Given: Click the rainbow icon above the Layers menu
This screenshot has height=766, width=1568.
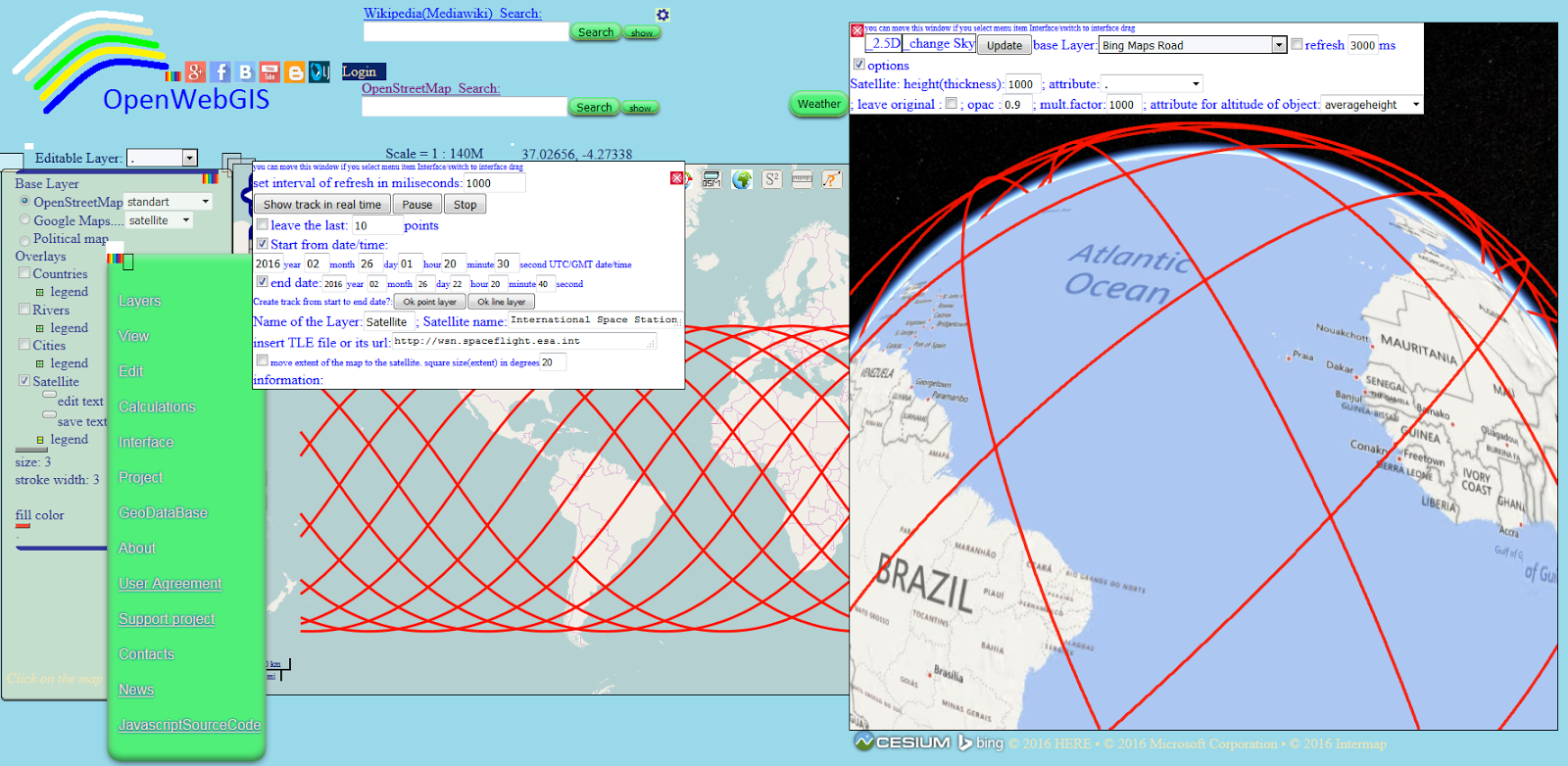Looking at the screenshot, I should 115,259.
